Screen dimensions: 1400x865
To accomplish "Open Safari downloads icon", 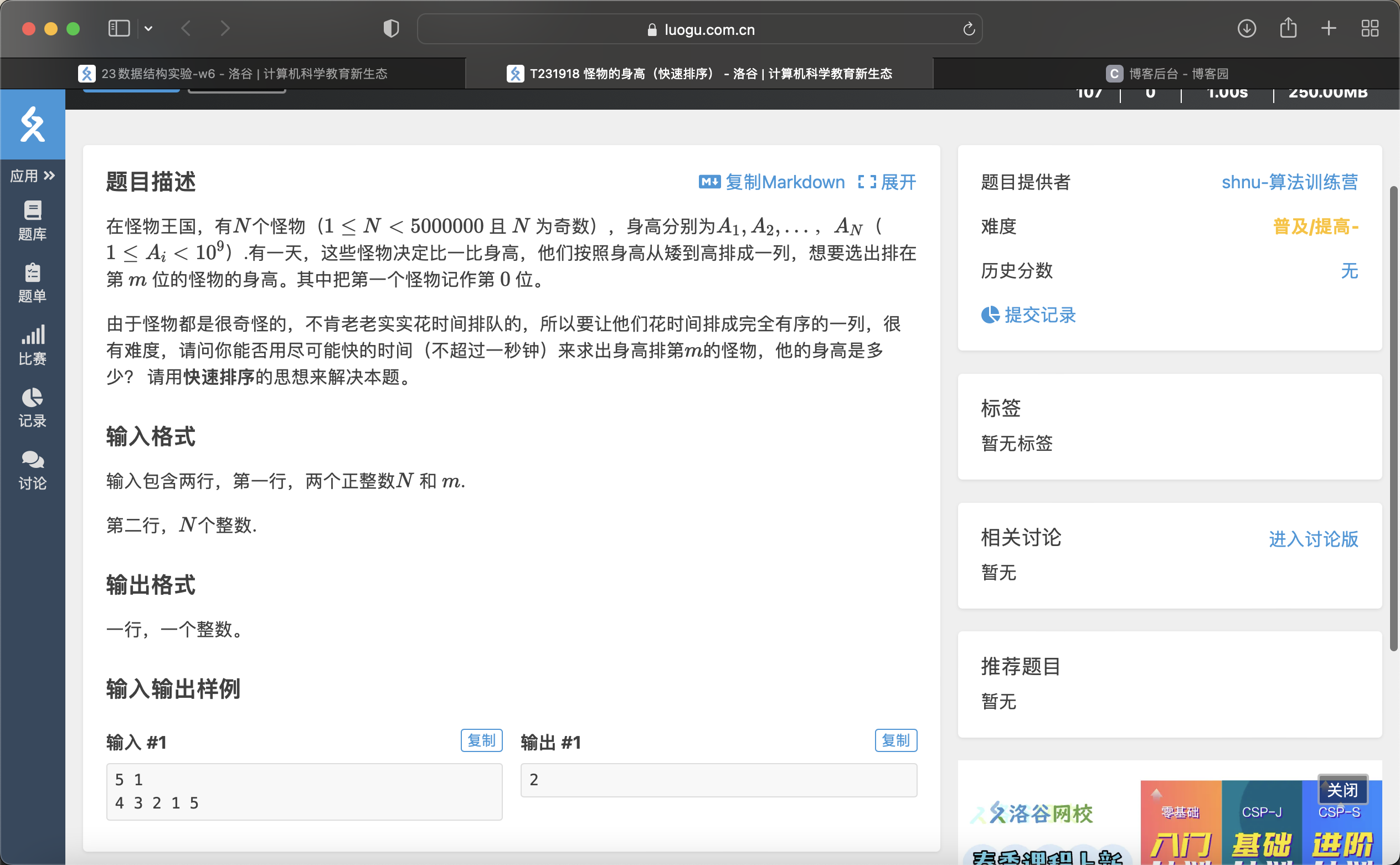I will point(1246,29).
